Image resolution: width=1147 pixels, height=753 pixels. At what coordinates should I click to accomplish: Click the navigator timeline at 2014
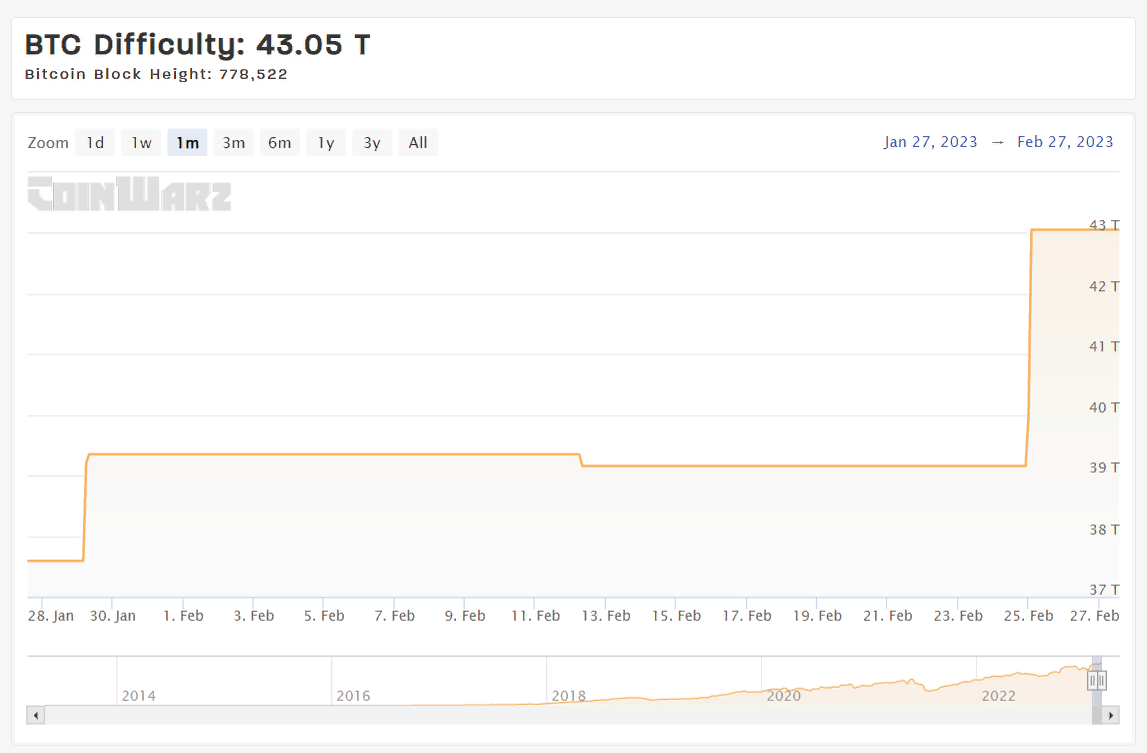[138, 695]
